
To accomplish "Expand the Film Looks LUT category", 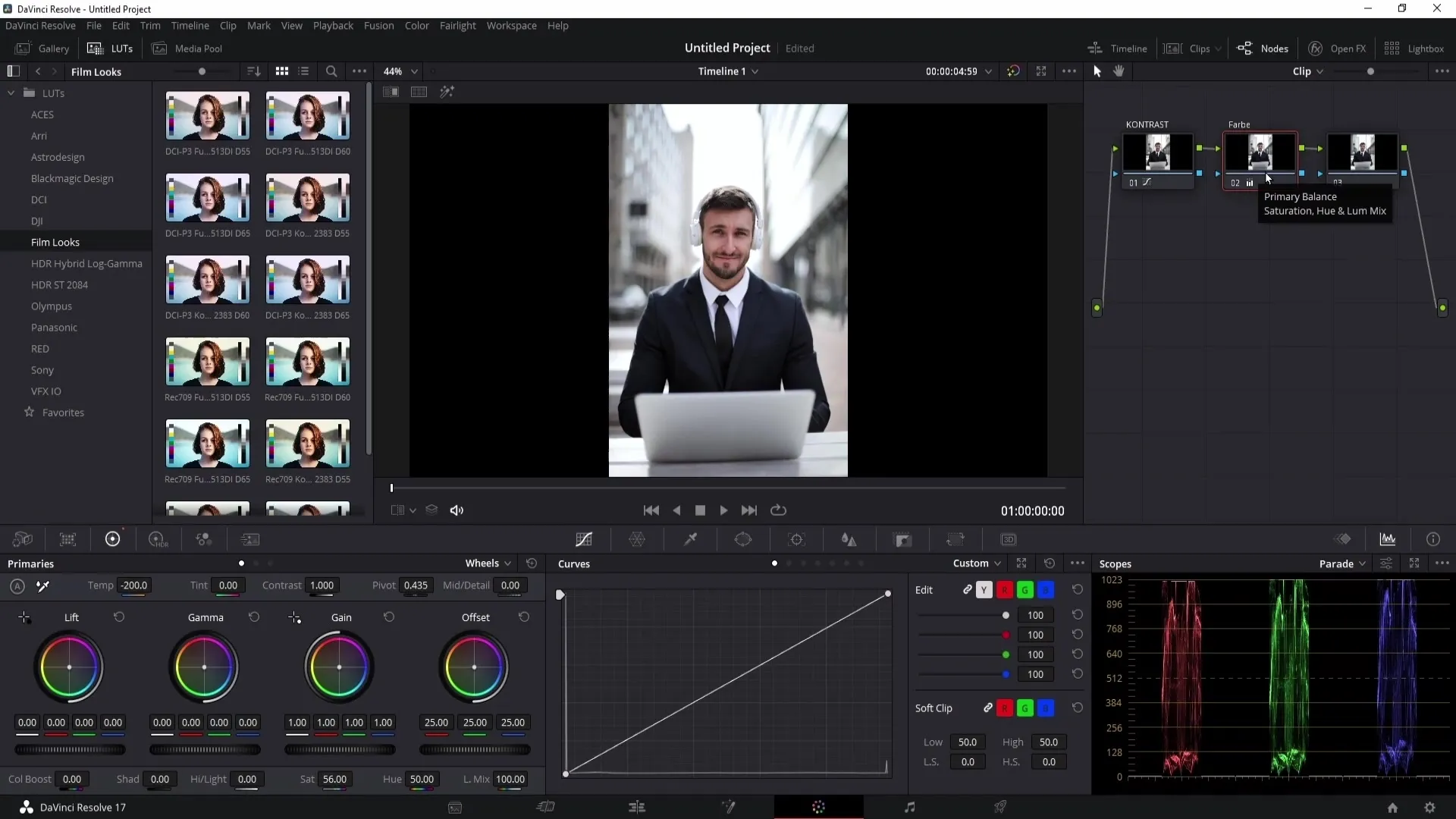I will (55, 241).
